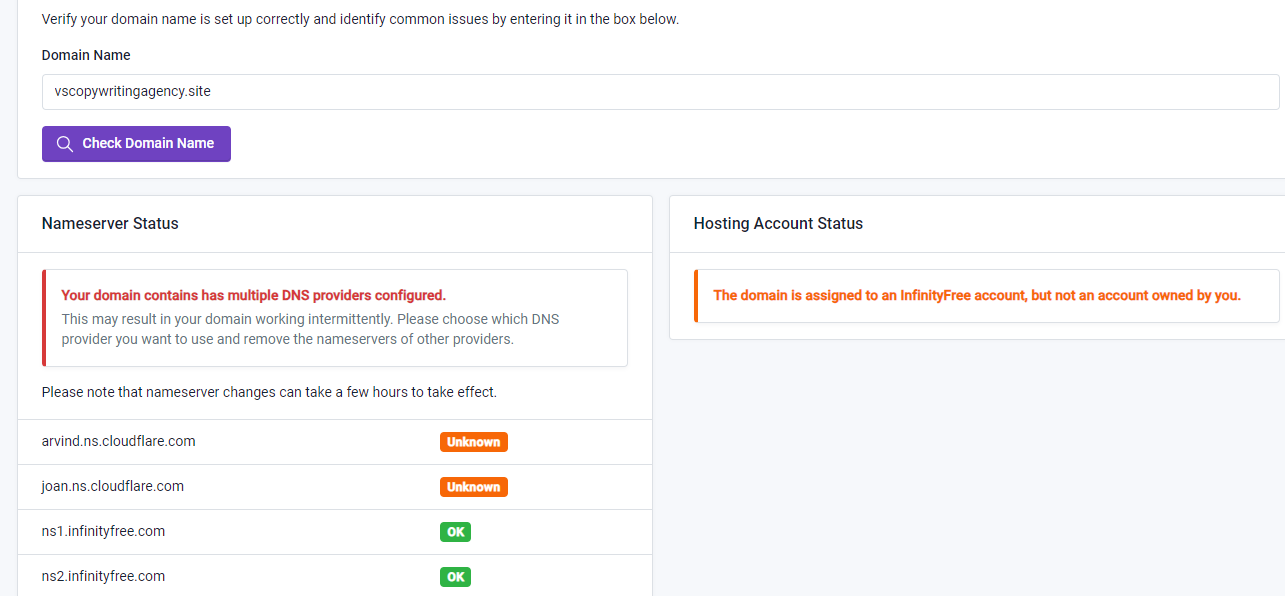Click the Unknown badge for joan.ns.cloudflare.com
Screen dimensions: 1285x596
[x=473, y=487]
